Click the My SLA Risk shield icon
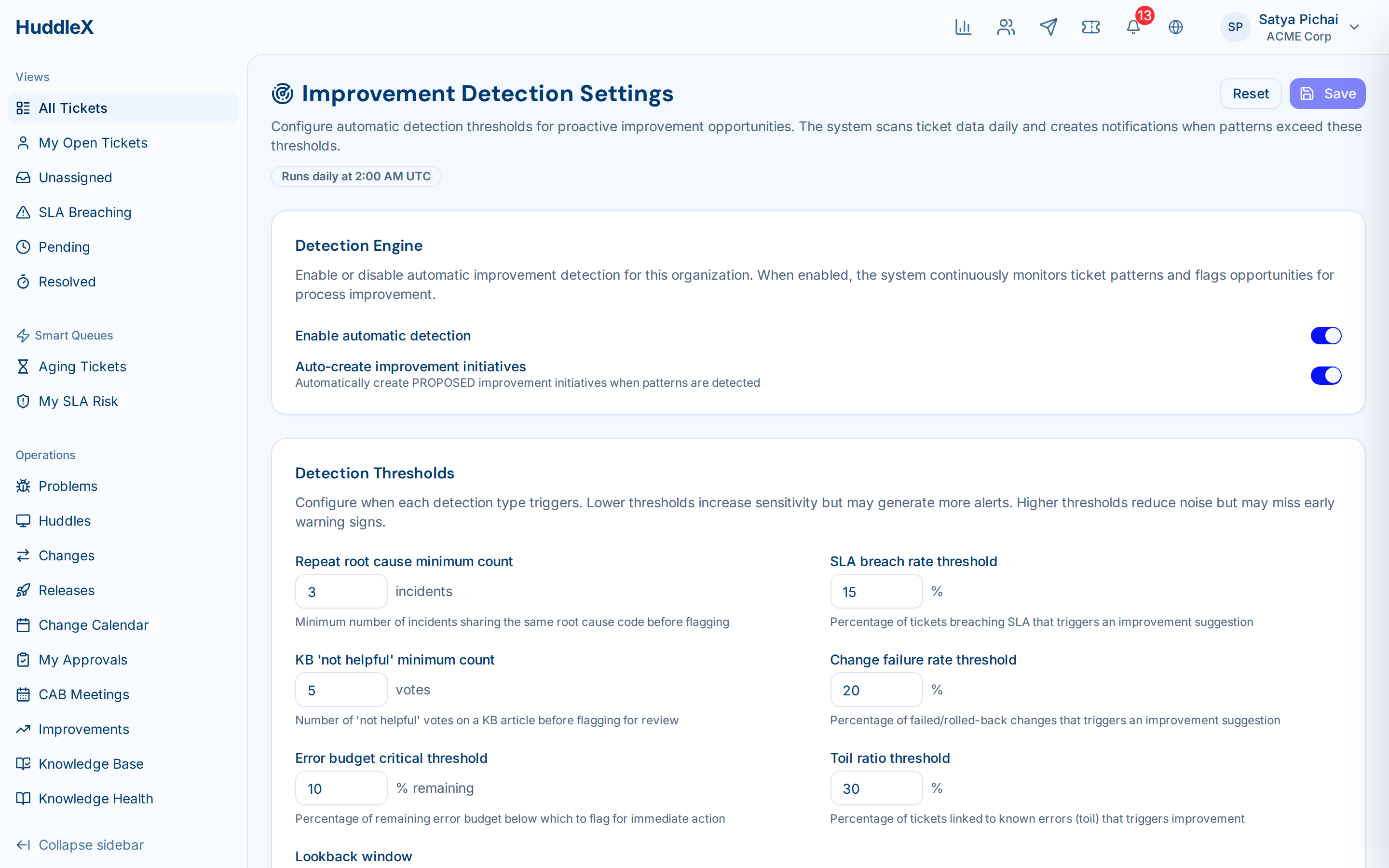 [x=23, y=401]
